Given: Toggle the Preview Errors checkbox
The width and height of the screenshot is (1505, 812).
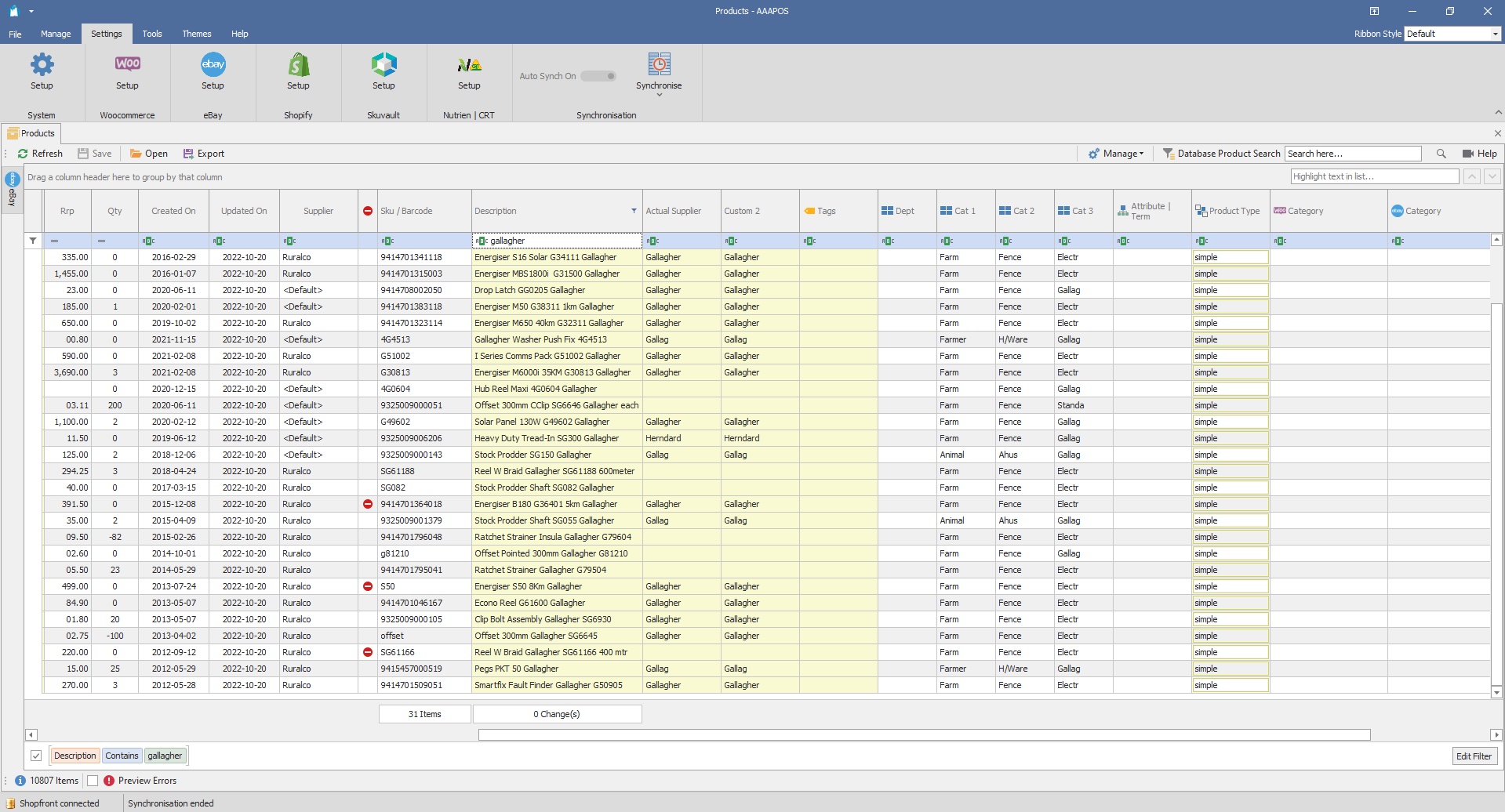Looking at the screenshot, I should click(93, 781).
